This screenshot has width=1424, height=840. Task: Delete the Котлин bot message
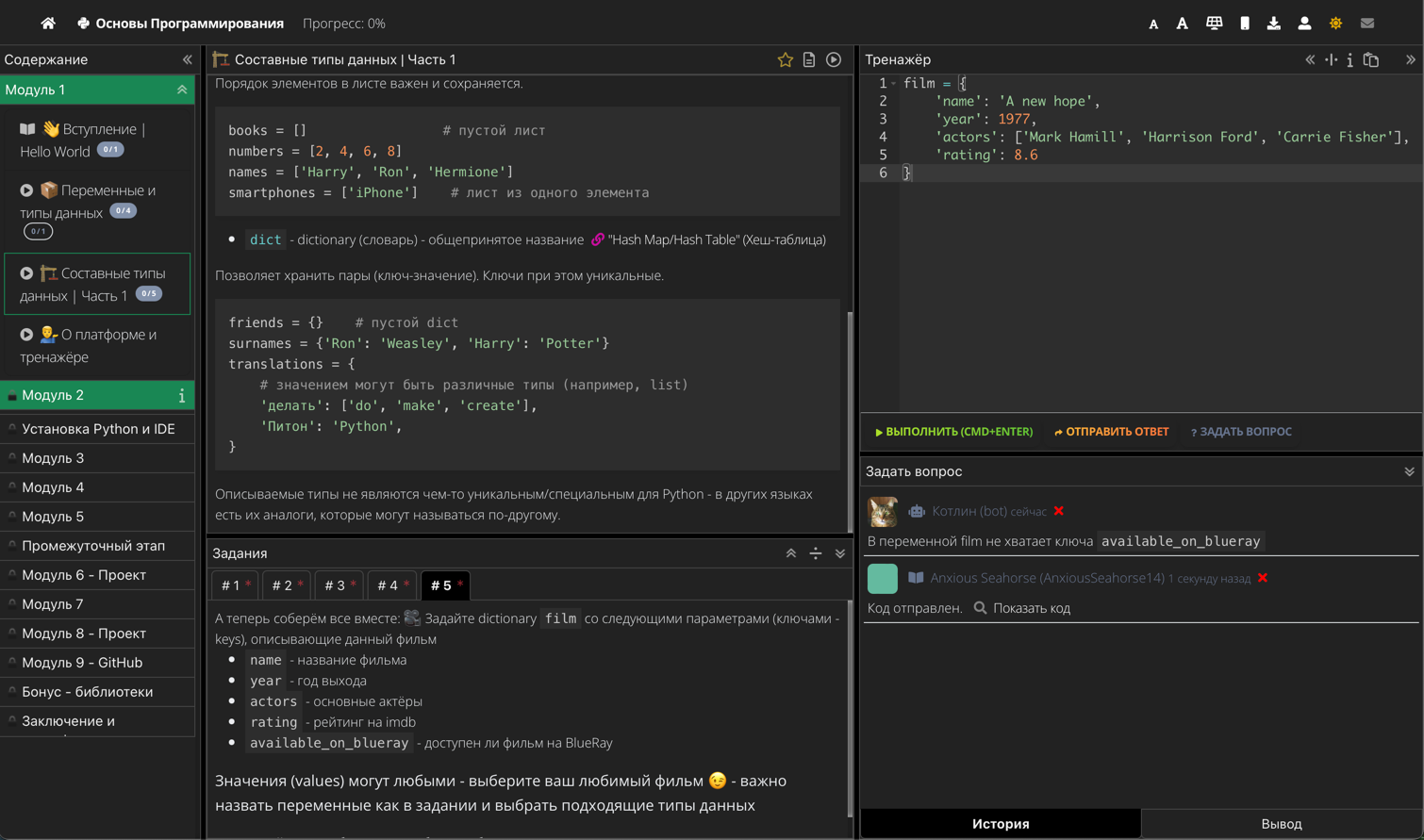click(x=1059, y=511)
